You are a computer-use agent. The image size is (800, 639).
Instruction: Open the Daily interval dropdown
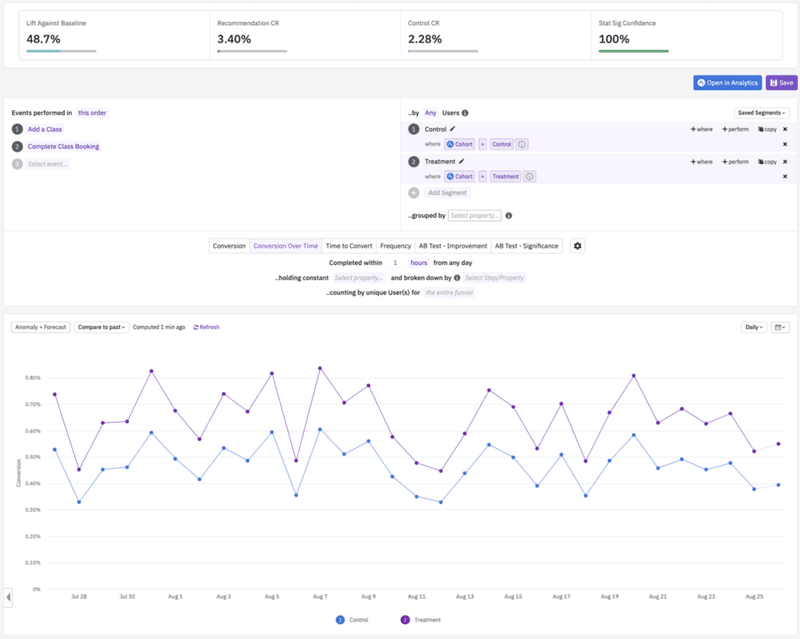(754, 327)
